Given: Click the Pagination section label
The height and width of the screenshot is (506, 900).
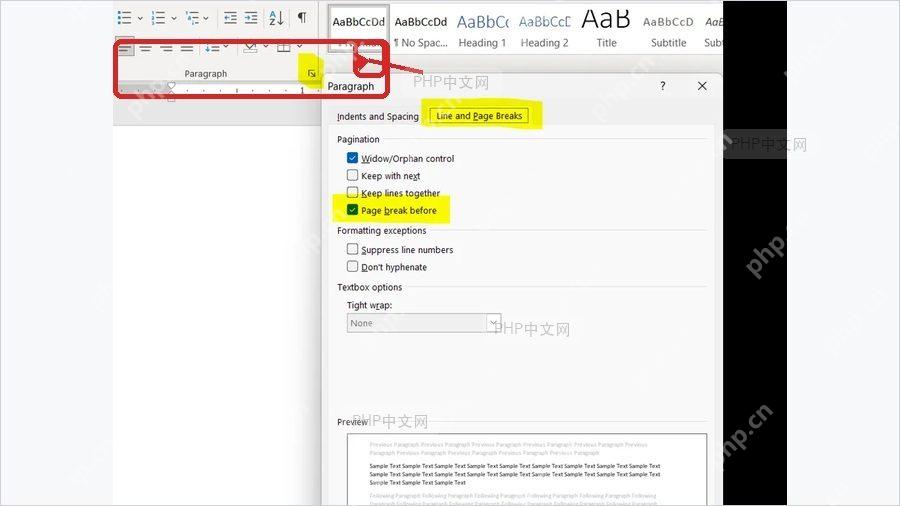Looking at the screenshot, I should [x=358, y=139].
